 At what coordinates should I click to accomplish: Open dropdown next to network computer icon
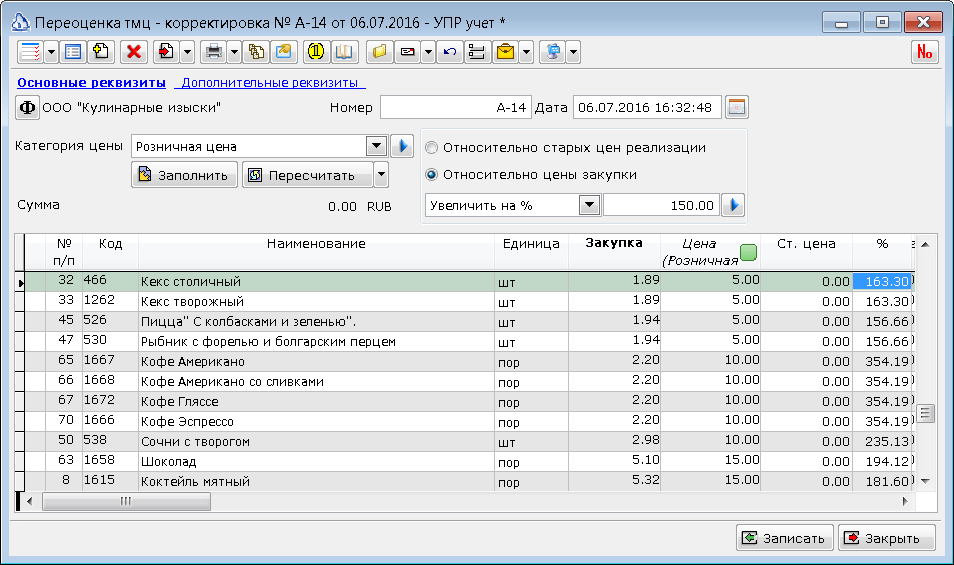coord(573,52)
